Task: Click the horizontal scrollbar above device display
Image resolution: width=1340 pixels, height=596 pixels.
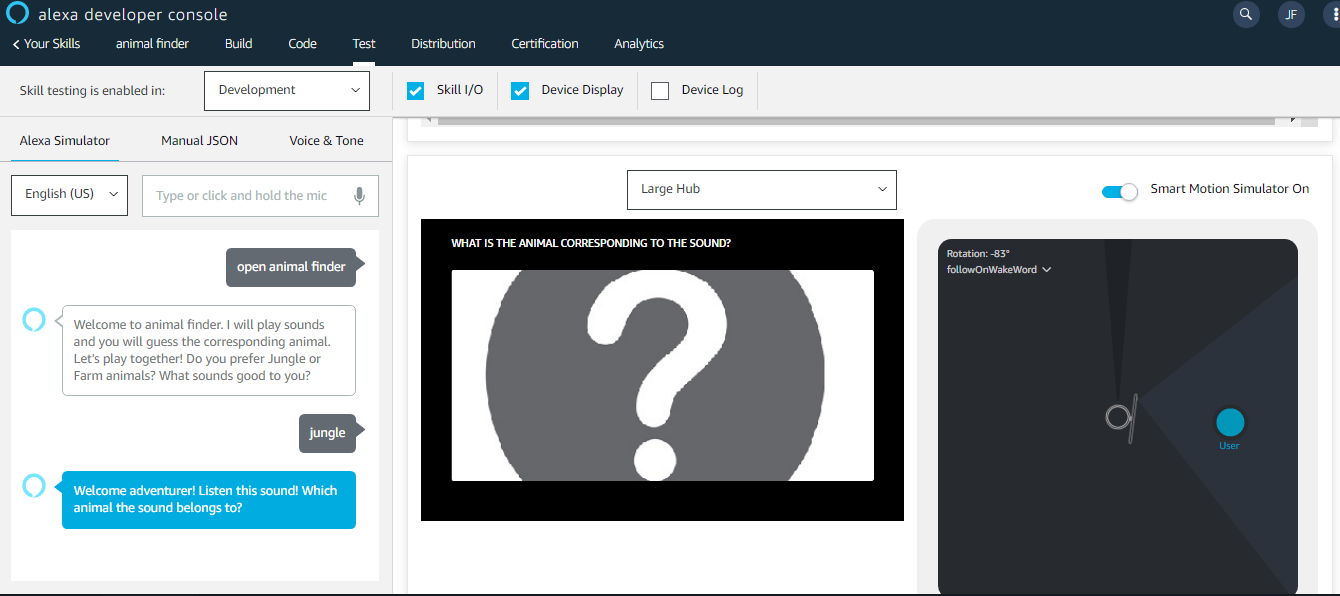Action: [856, 121]
